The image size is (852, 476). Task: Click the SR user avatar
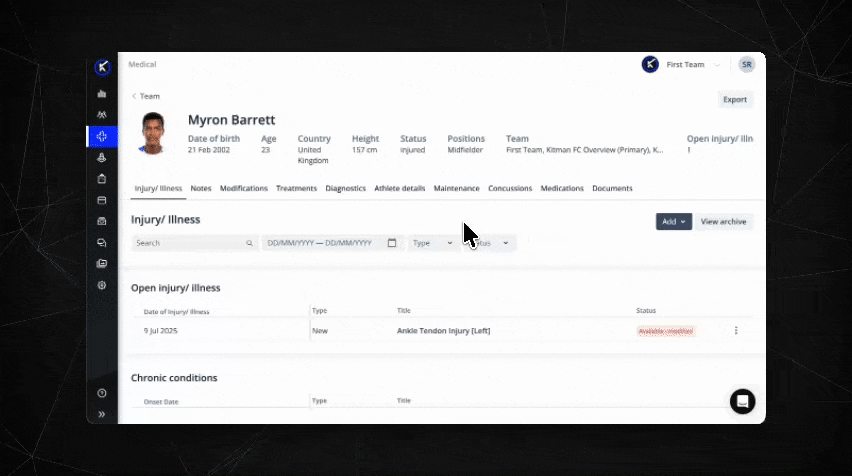click(x=746, y=65)
